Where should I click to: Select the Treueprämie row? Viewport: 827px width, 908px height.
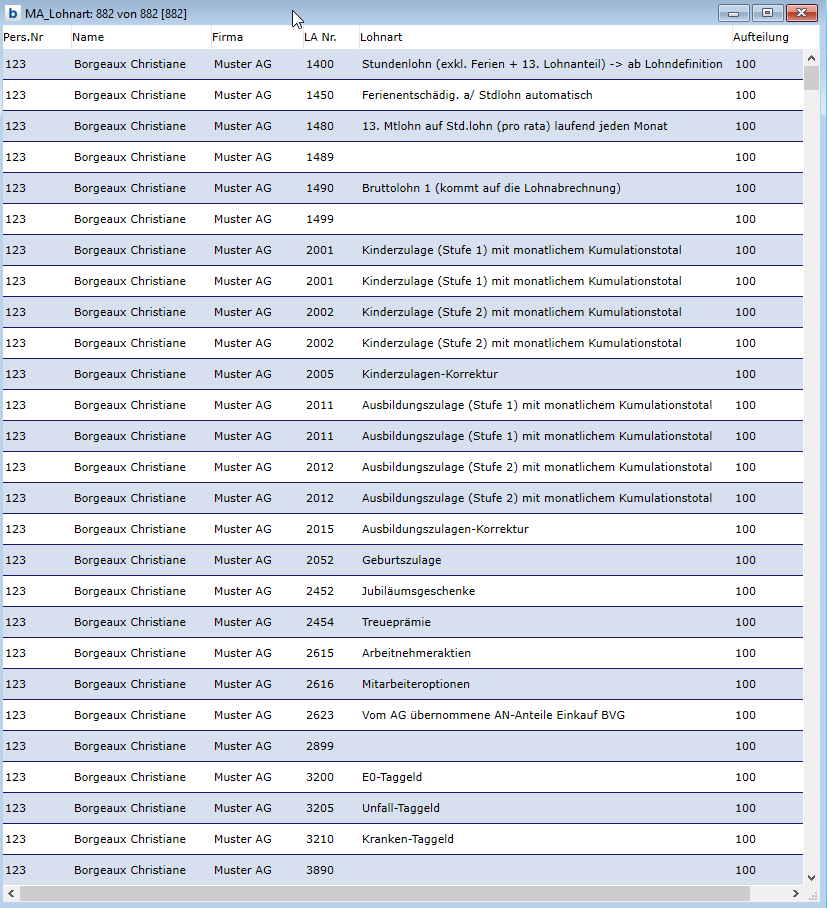(396, 622)
